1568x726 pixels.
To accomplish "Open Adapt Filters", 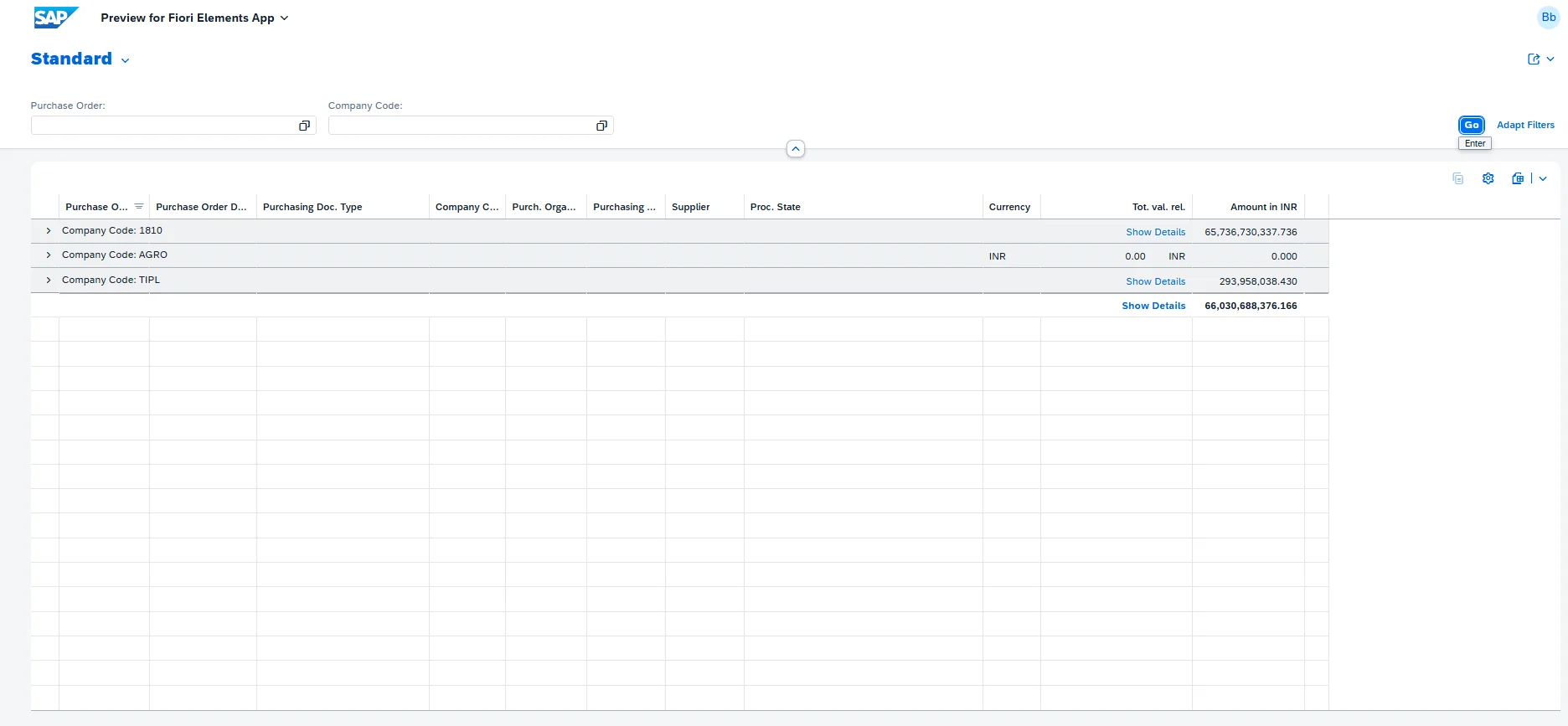I will 1525,125.
